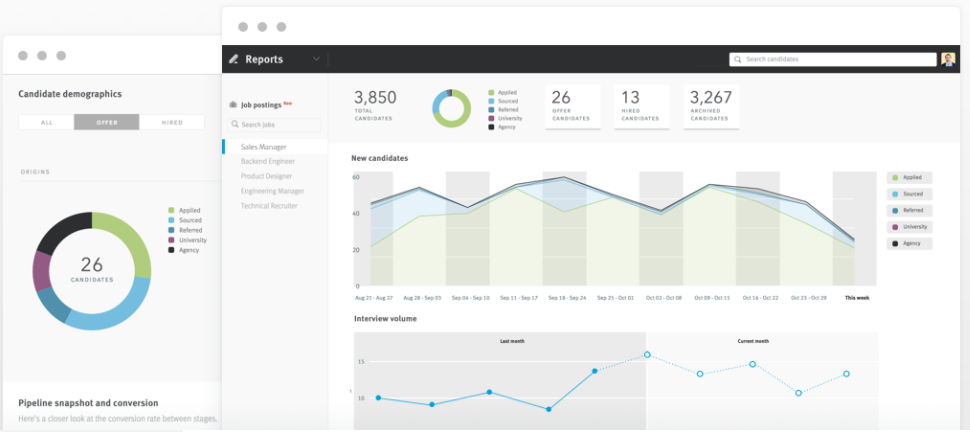Viewport: 970px width, 432px height.
Task: Click the magnifier icon in Search candidates
Action: [738, 59]
